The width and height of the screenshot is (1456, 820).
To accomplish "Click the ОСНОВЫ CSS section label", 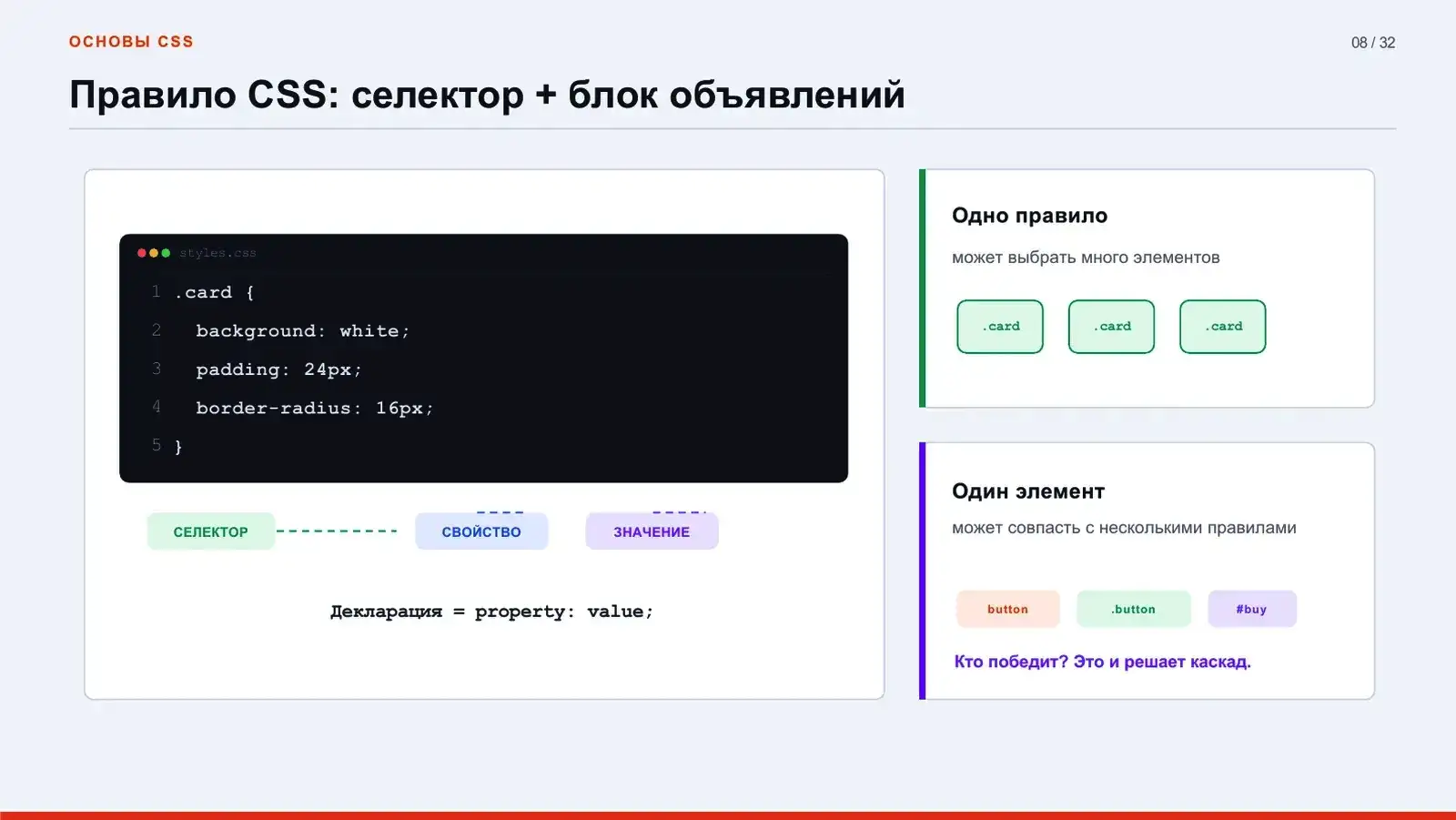I will click(131, 42).
